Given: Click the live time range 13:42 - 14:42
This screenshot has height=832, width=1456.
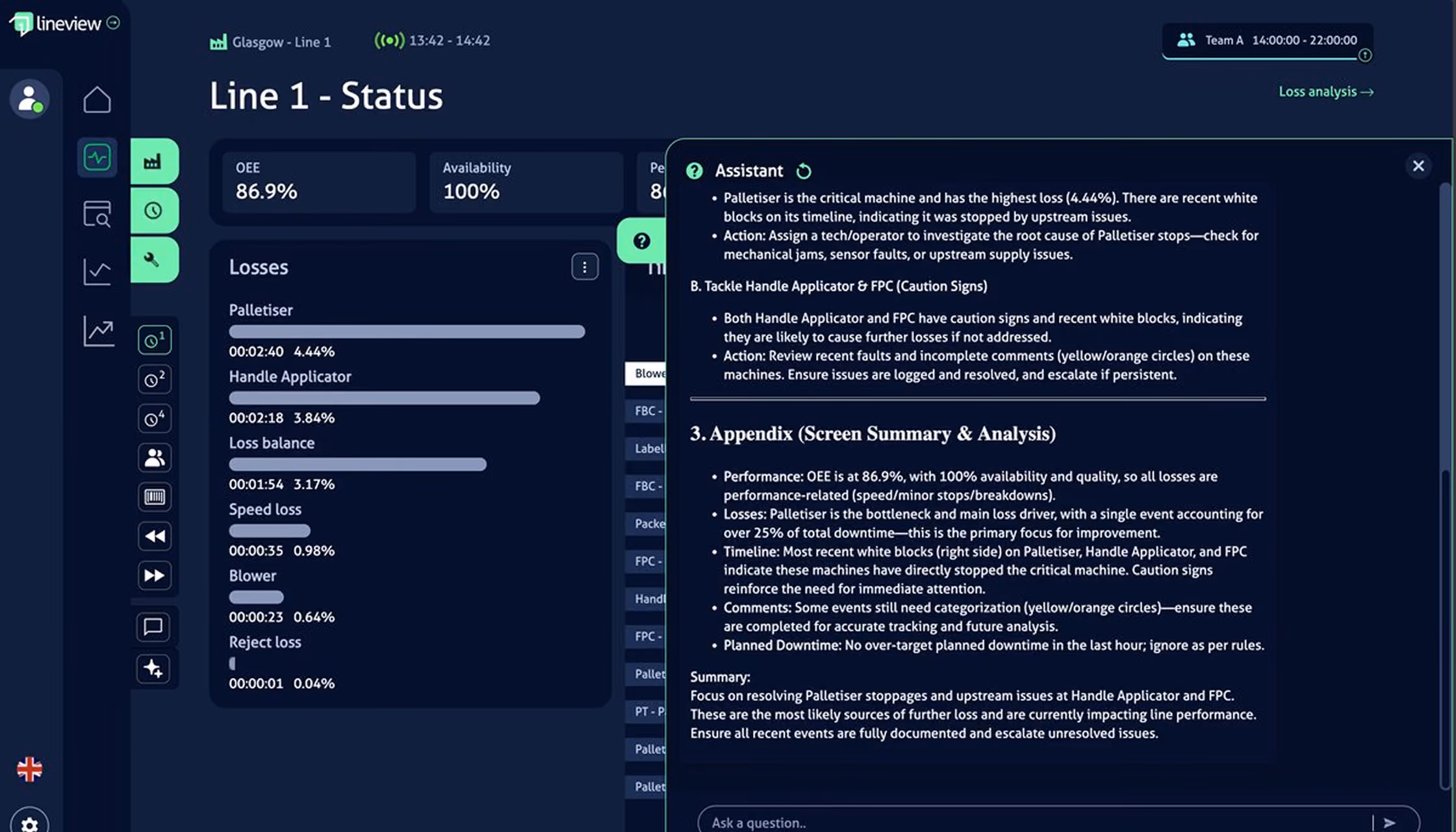Looking at the screenshot, I should (432, 40).
